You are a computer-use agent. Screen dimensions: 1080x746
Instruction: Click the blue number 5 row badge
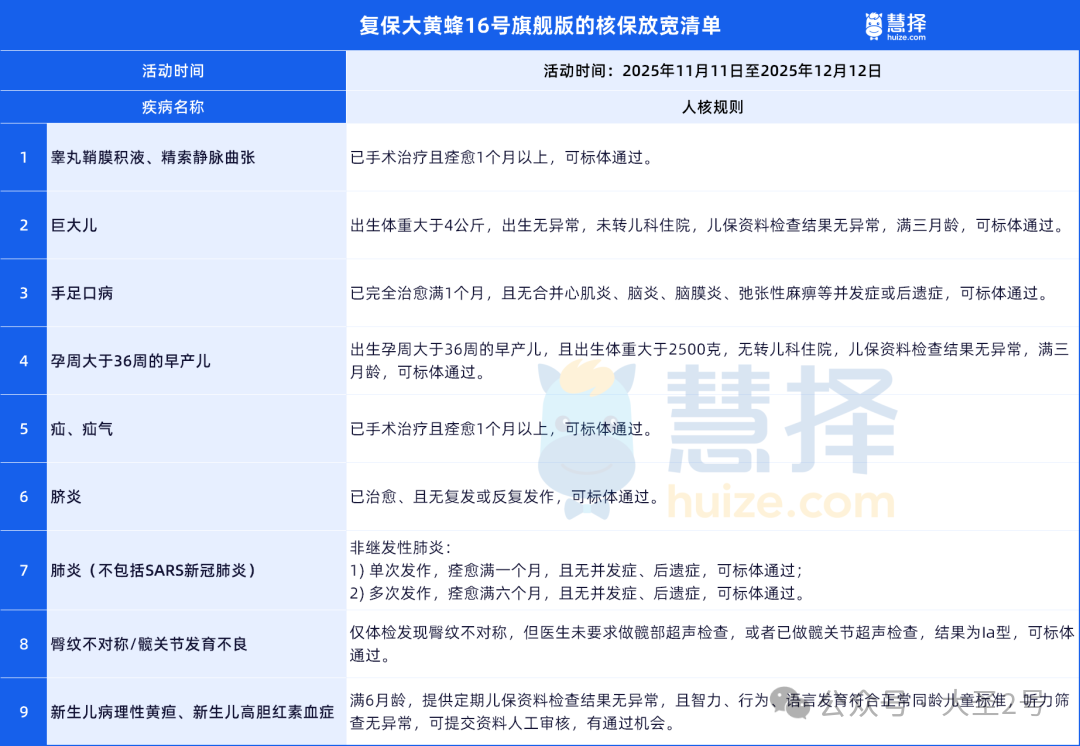23,428
